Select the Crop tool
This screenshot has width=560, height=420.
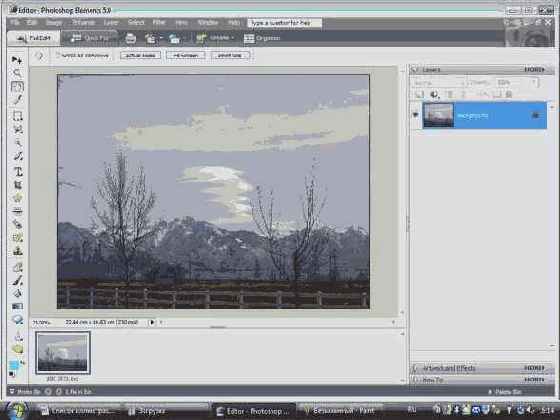[x=18, y=185]
